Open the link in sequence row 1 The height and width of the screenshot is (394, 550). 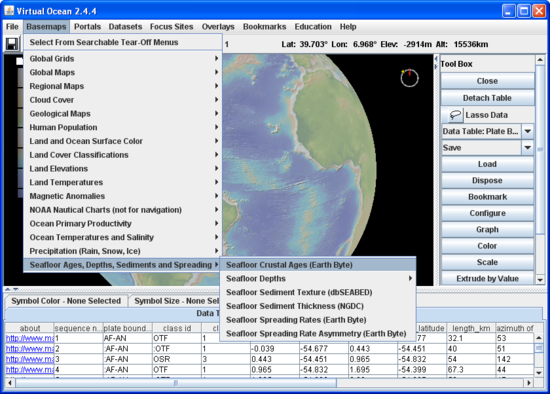click(29, 339)
